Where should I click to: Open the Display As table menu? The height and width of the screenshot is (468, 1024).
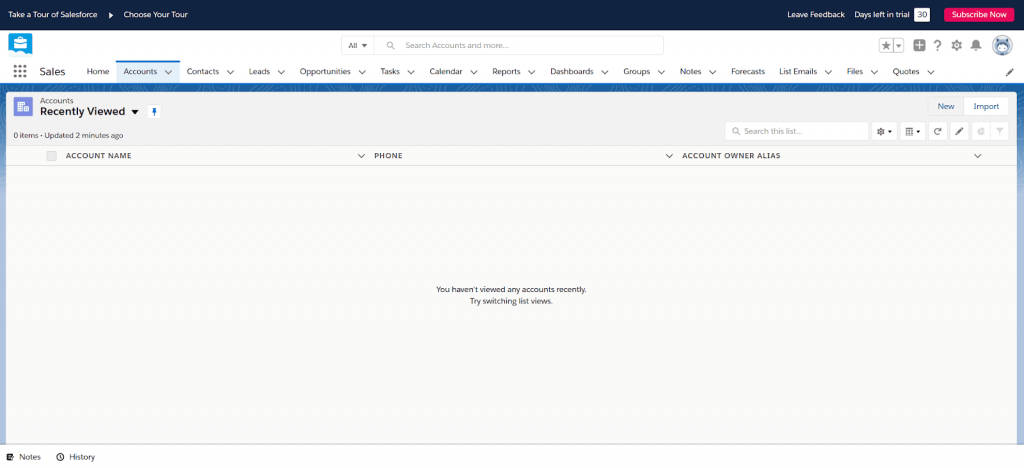click(x=913, y=131)
